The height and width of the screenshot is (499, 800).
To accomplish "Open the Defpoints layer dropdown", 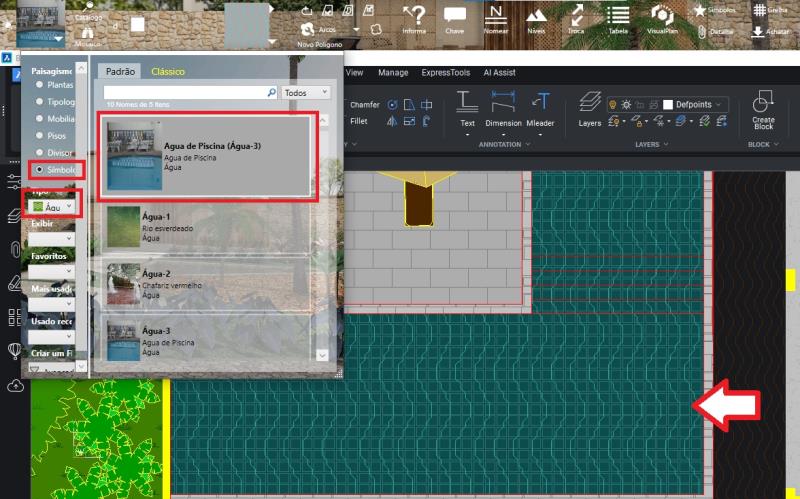I will [695, 104].
